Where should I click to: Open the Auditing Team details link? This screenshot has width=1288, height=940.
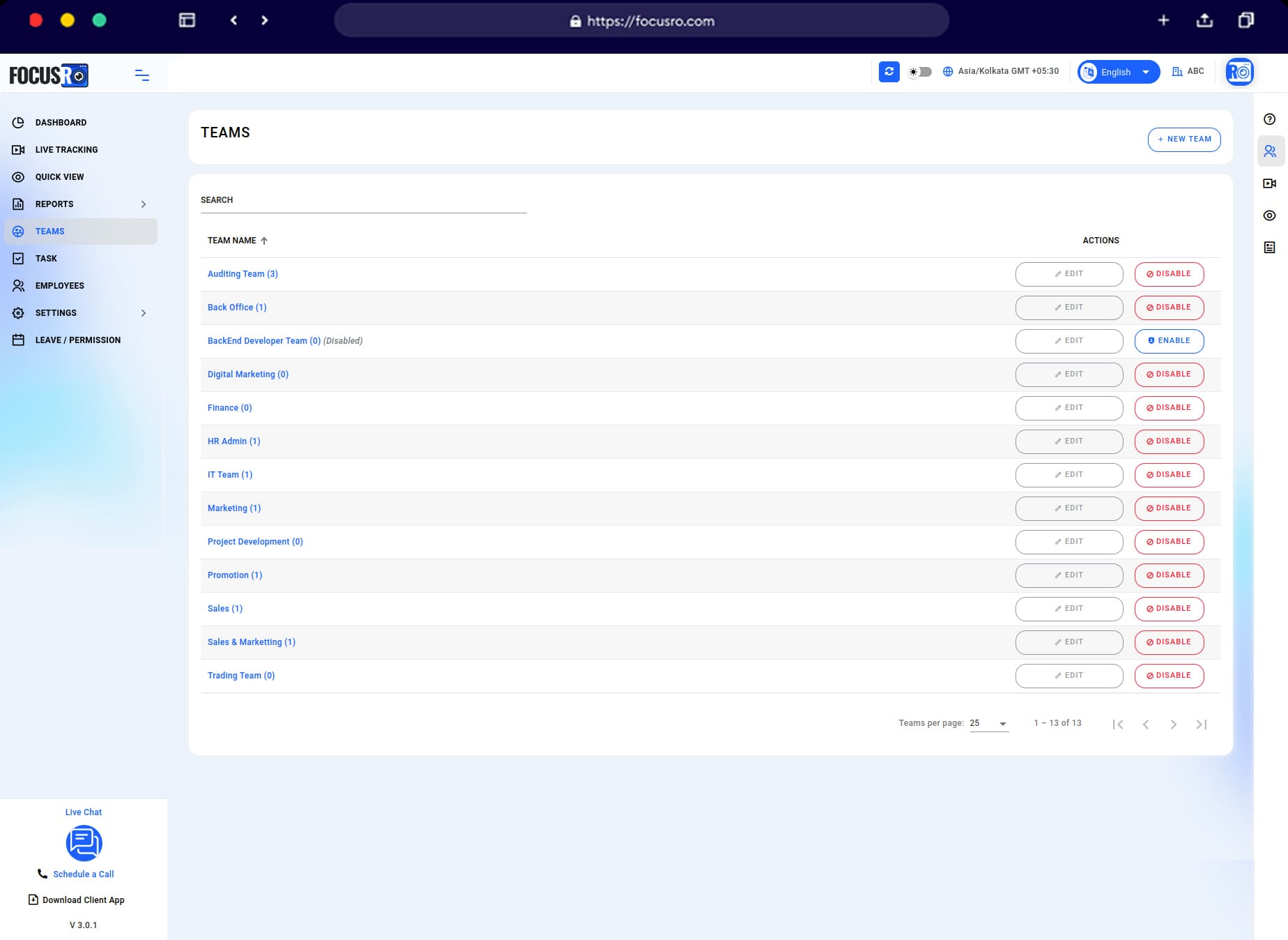pyautogui.click(x=242, y=273)
